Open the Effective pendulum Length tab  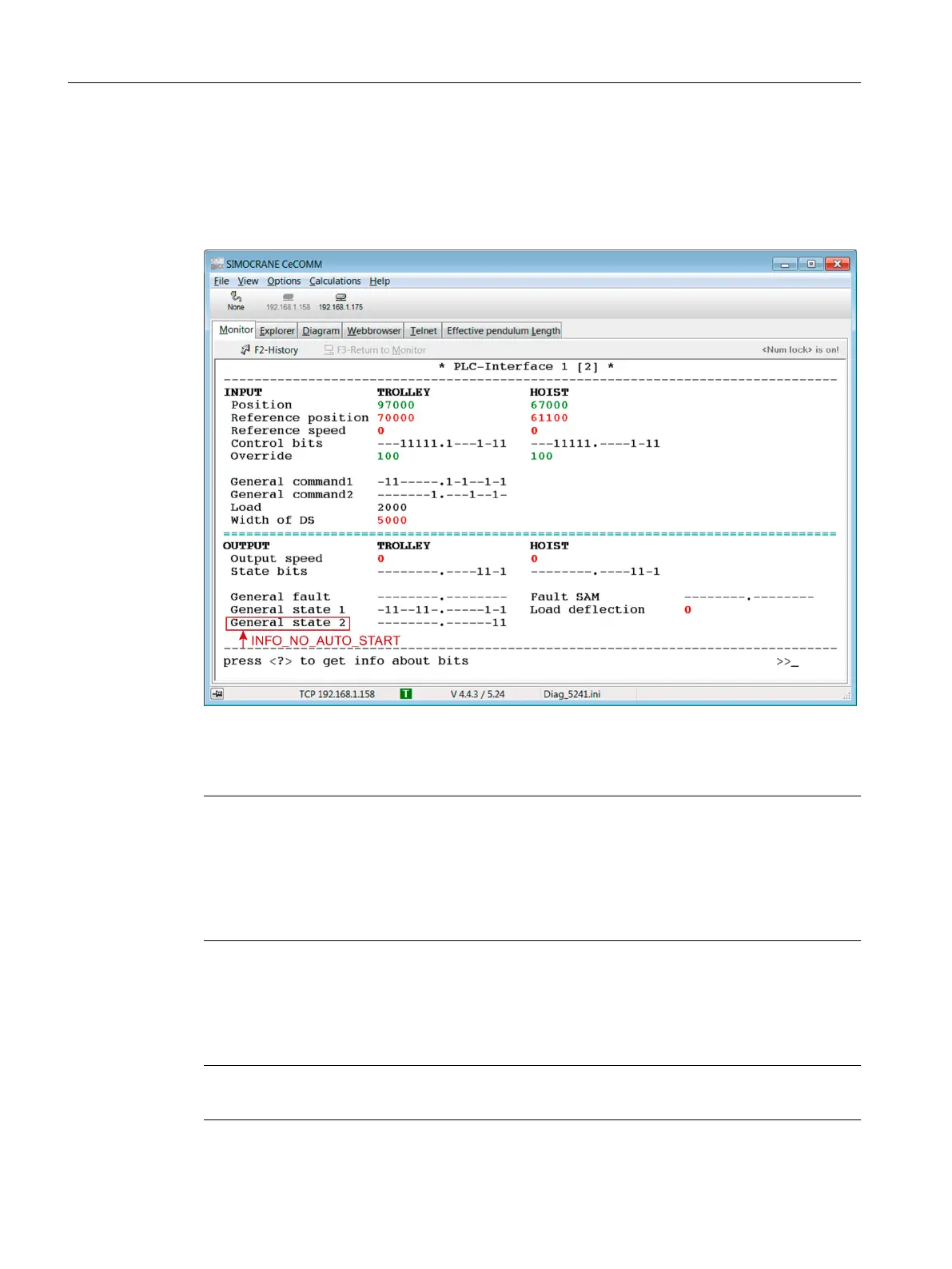coord(503,331)
